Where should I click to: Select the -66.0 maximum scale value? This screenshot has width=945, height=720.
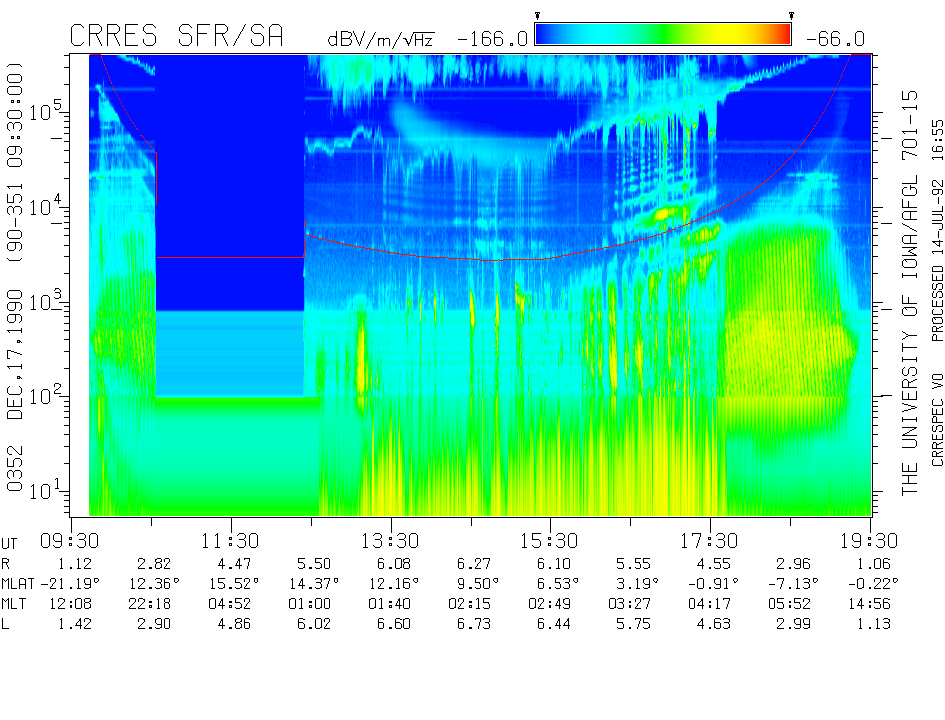pyautogui.click(x=832, y=39)
